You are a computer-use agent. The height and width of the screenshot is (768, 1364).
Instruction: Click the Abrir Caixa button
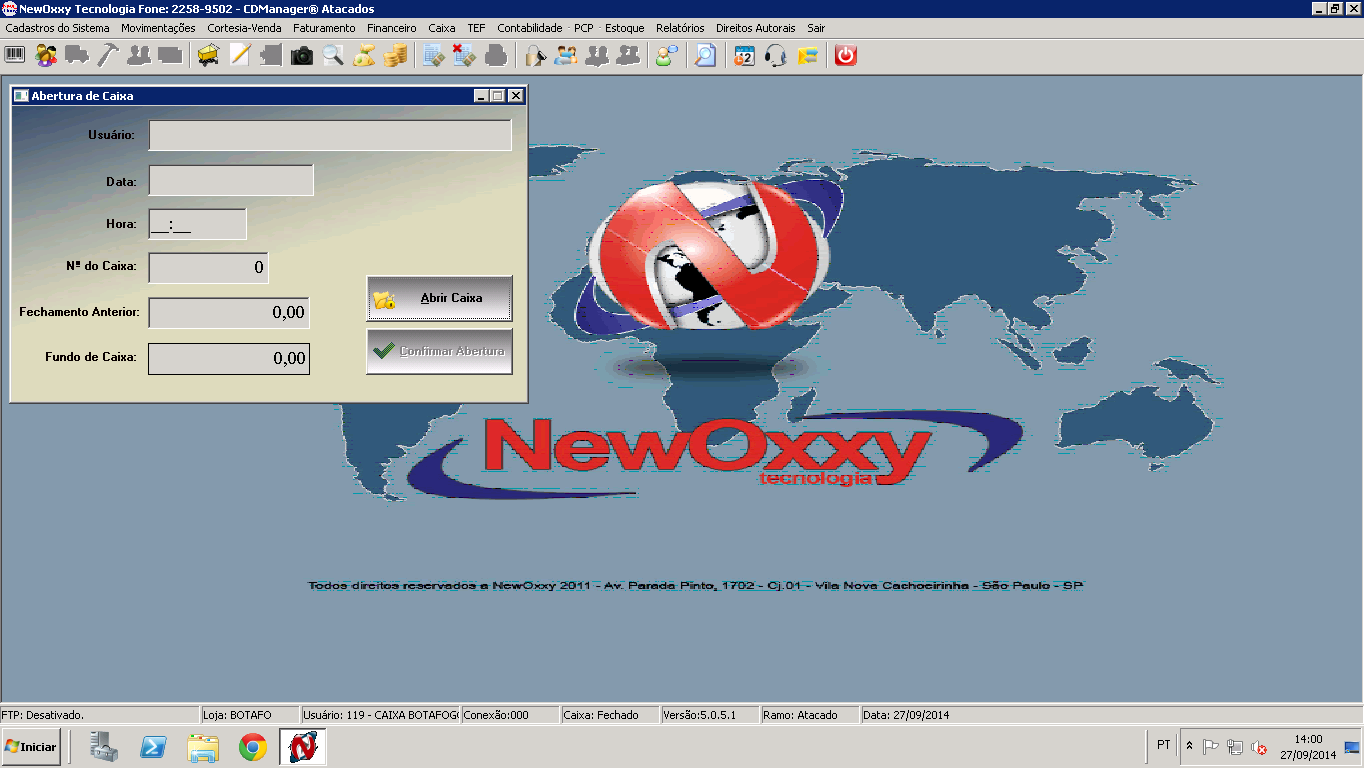[x=439, y=298]
